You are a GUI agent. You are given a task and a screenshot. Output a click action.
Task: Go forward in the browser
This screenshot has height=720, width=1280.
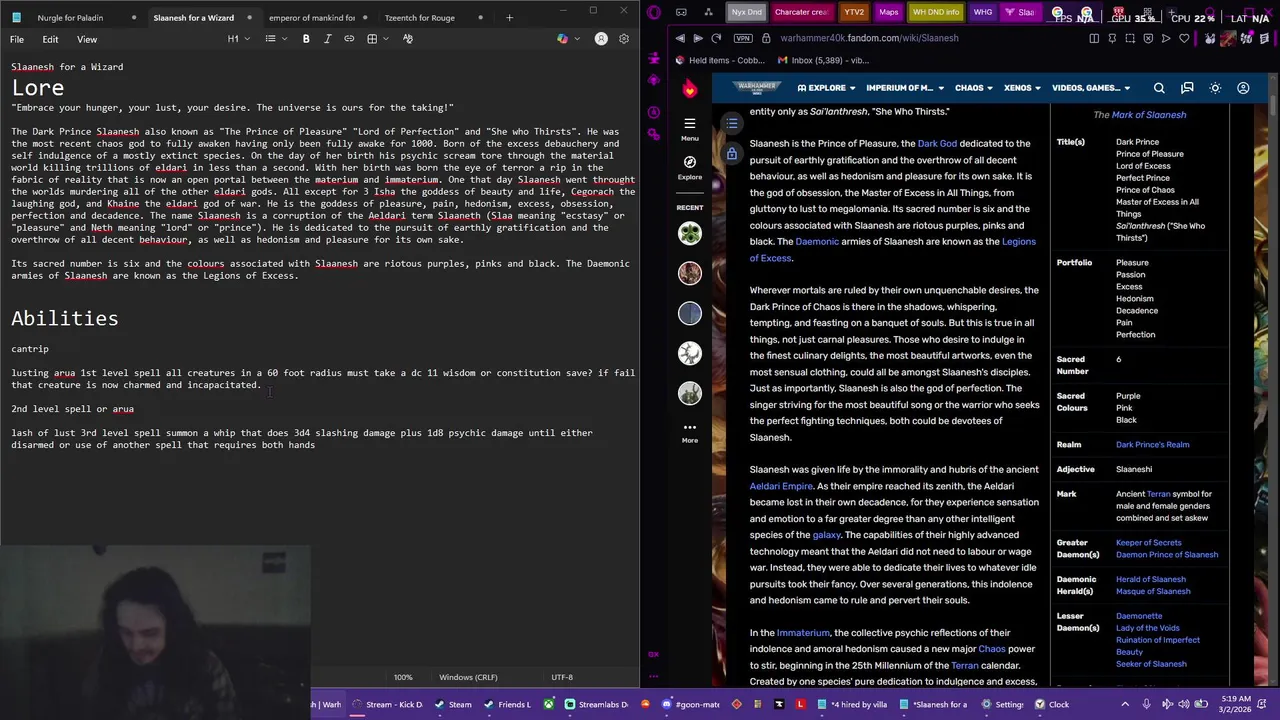698,38
